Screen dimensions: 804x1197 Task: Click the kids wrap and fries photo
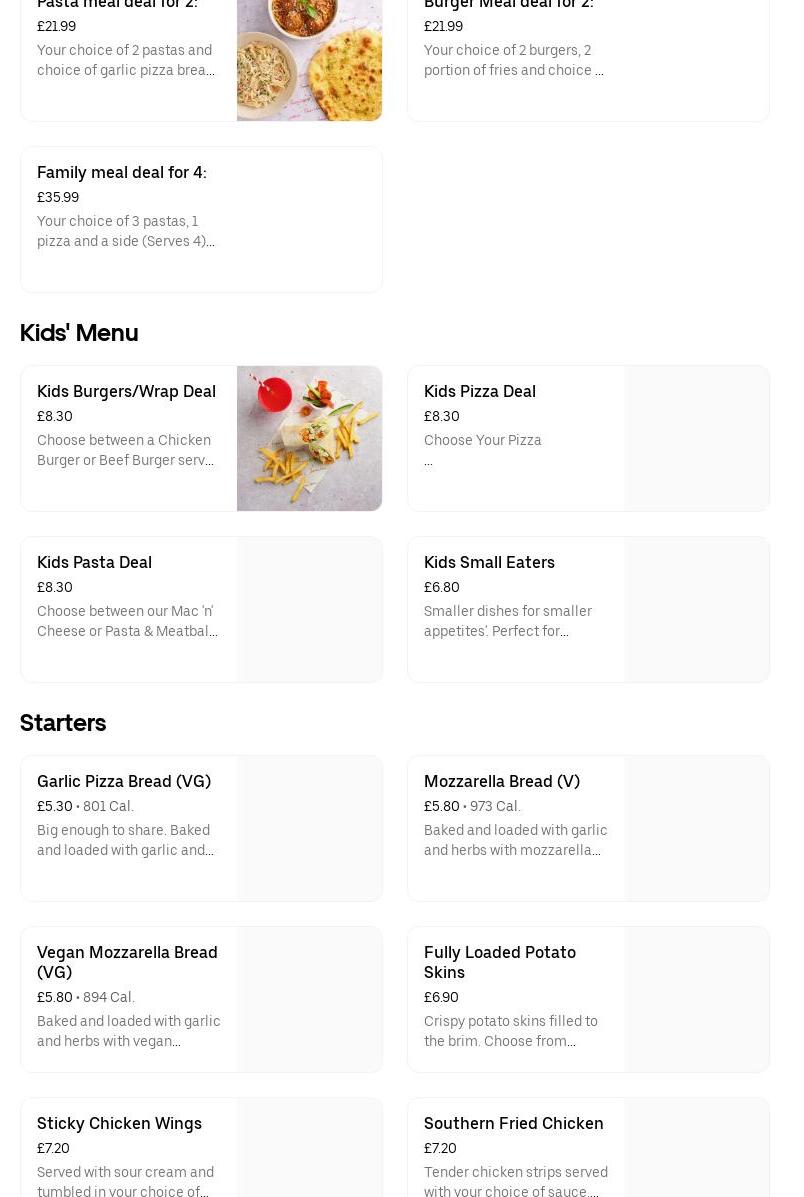pyautogui.click(x=309, y=438)
